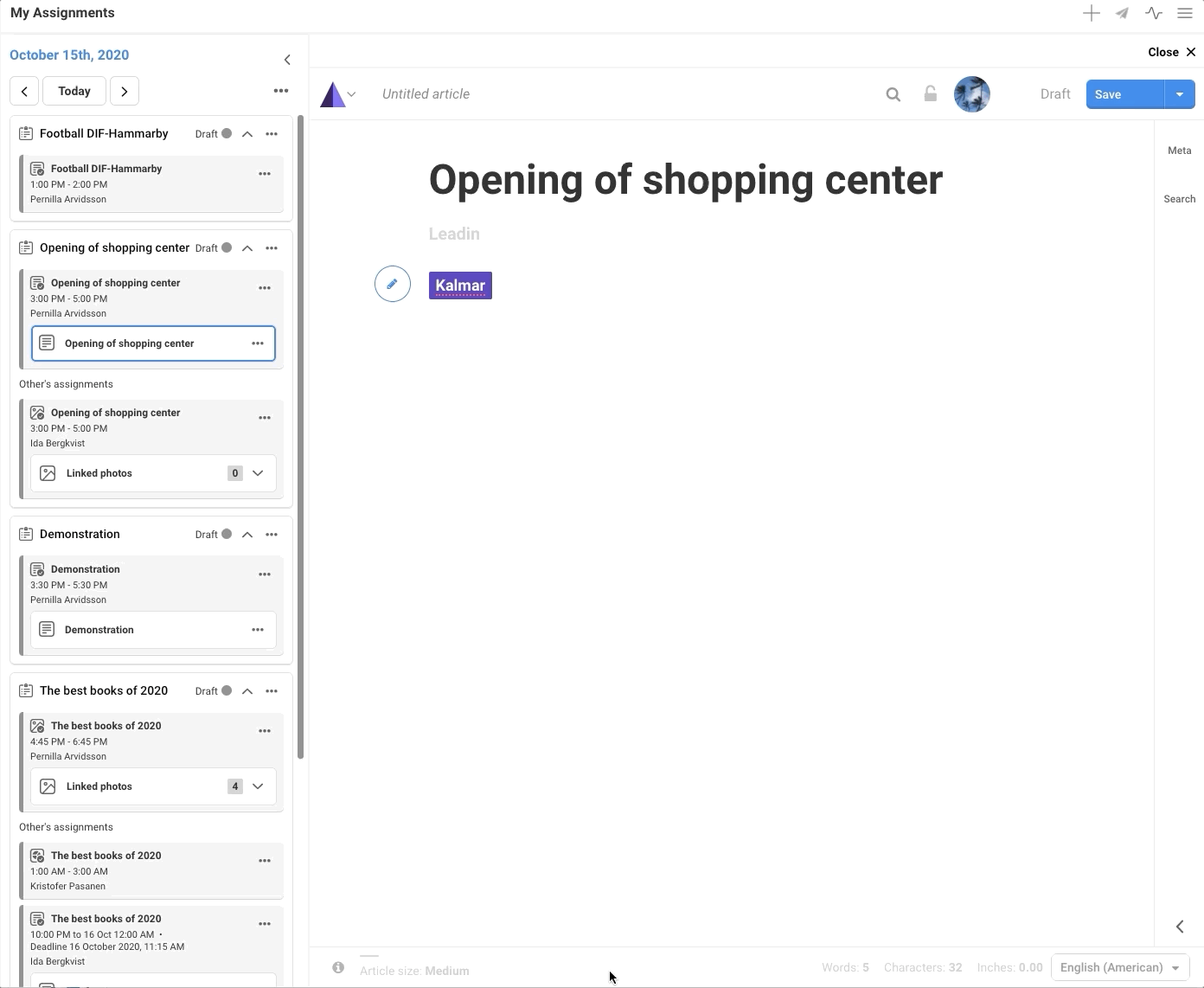Image resolution: width=1204 pixels, height=988 pixels.
Task: Open the English (American) language dropdown
Action: 1120,967
